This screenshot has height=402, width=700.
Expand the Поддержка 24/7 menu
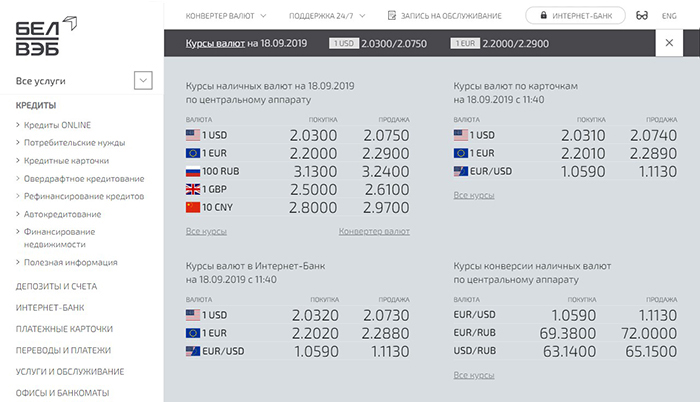326,16
